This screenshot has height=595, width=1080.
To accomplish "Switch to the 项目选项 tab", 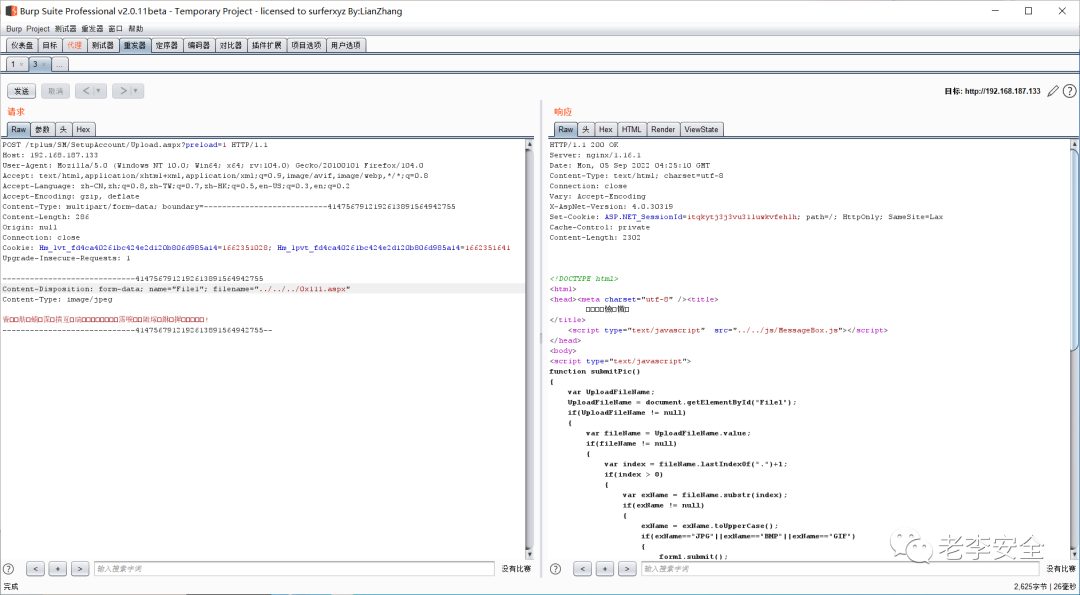I will [x=306, y=45].
